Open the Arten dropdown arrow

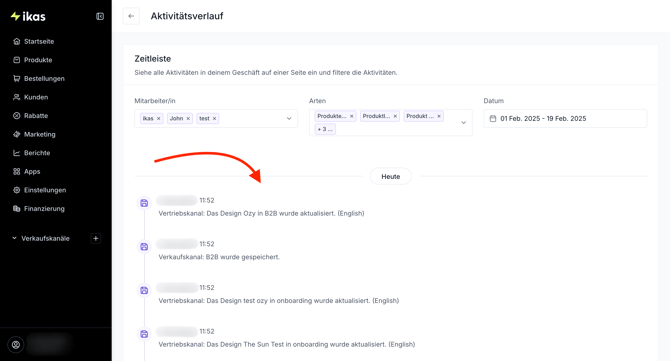[463, 123]
